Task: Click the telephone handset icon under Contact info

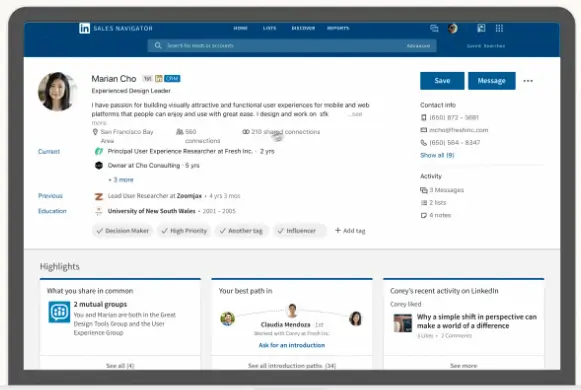Action: (424, 143)
